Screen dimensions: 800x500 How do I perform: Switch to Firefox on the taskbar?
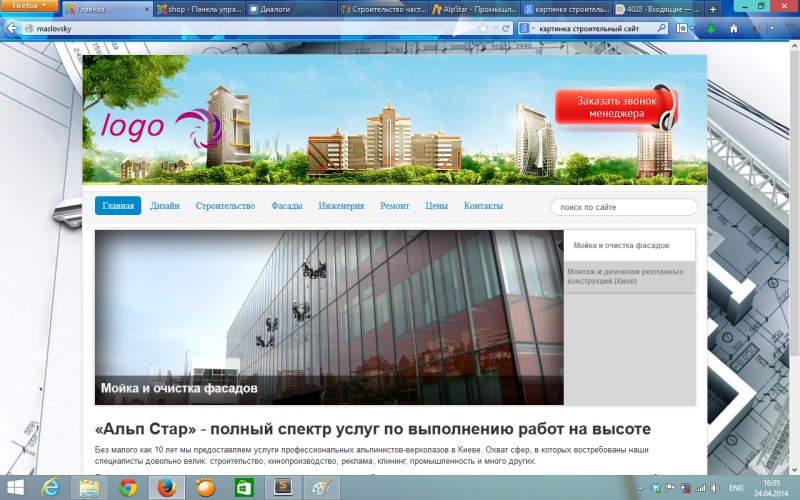[167, 488]
